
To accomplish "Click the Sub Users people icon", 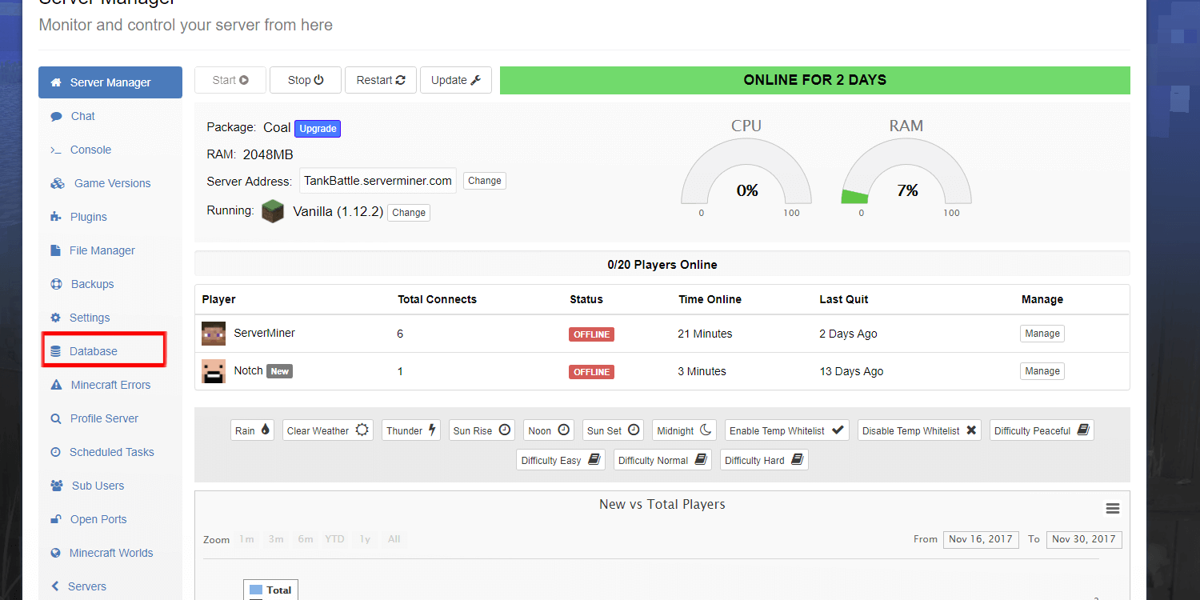I will click(x=56, y=486).
